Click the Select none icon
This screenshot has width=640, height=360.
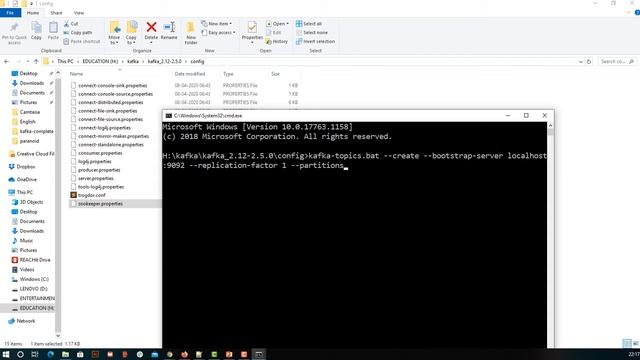299,33
